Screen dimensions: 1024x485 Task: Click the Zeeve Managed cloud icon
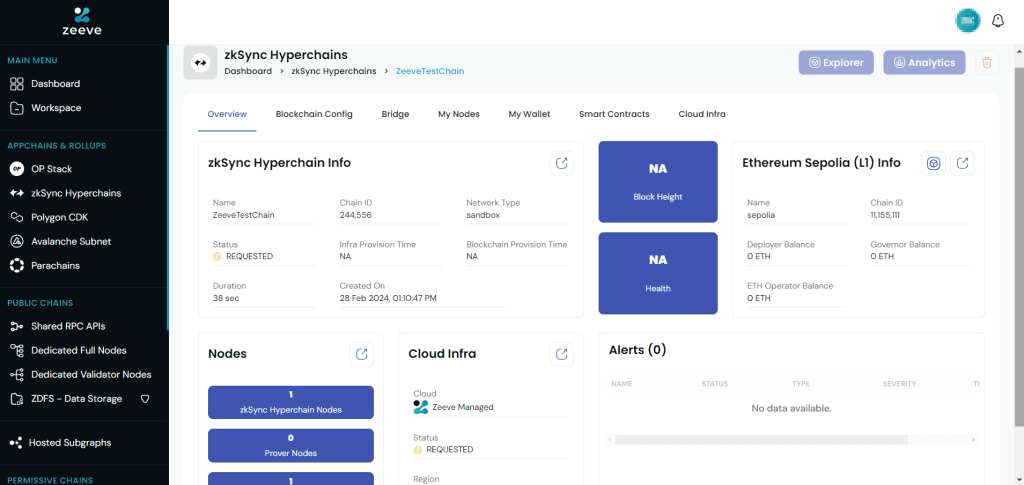click(421, 407)
